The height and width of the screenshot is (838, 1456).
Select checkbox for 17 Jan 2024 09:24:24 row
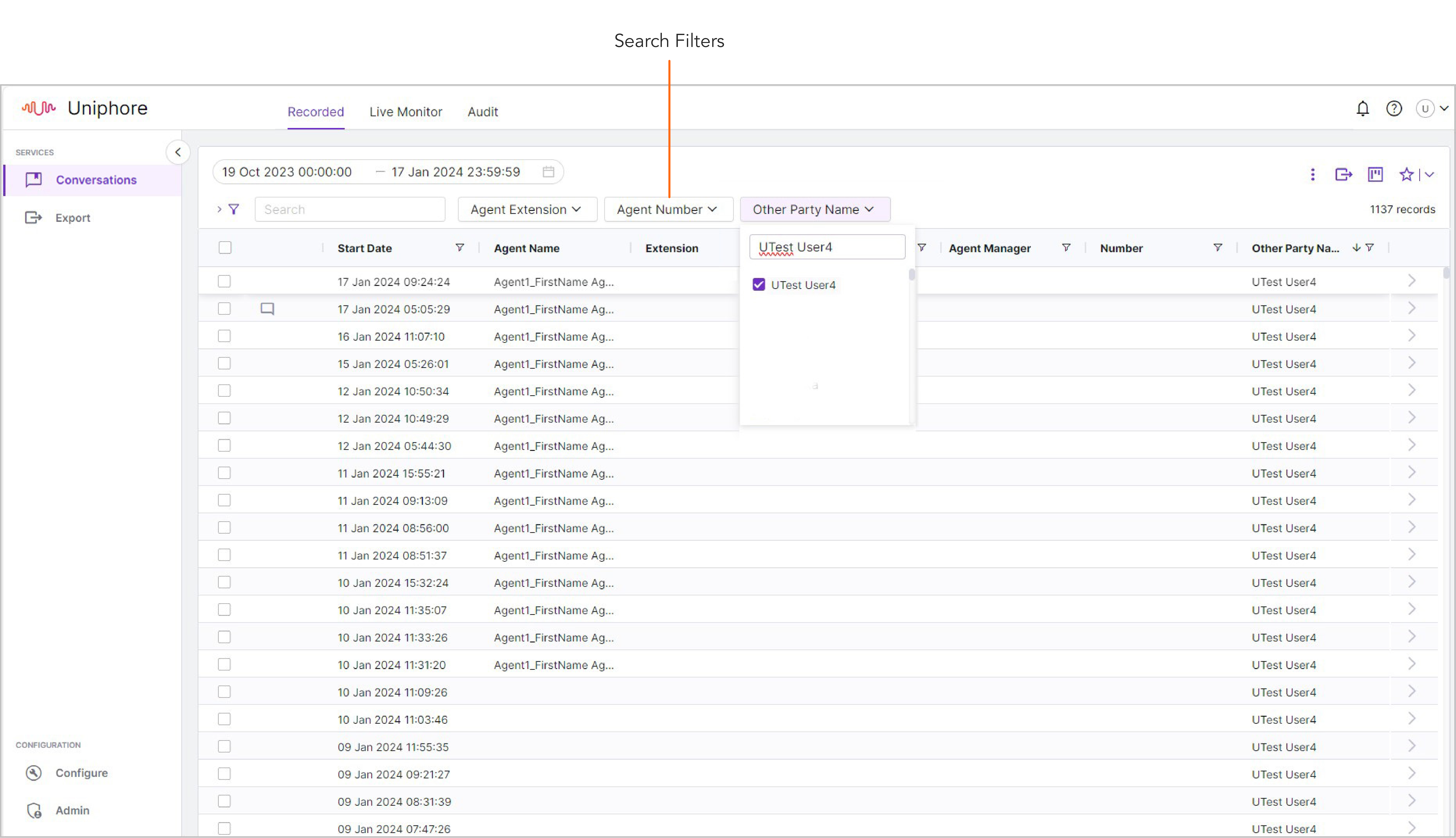224,281
